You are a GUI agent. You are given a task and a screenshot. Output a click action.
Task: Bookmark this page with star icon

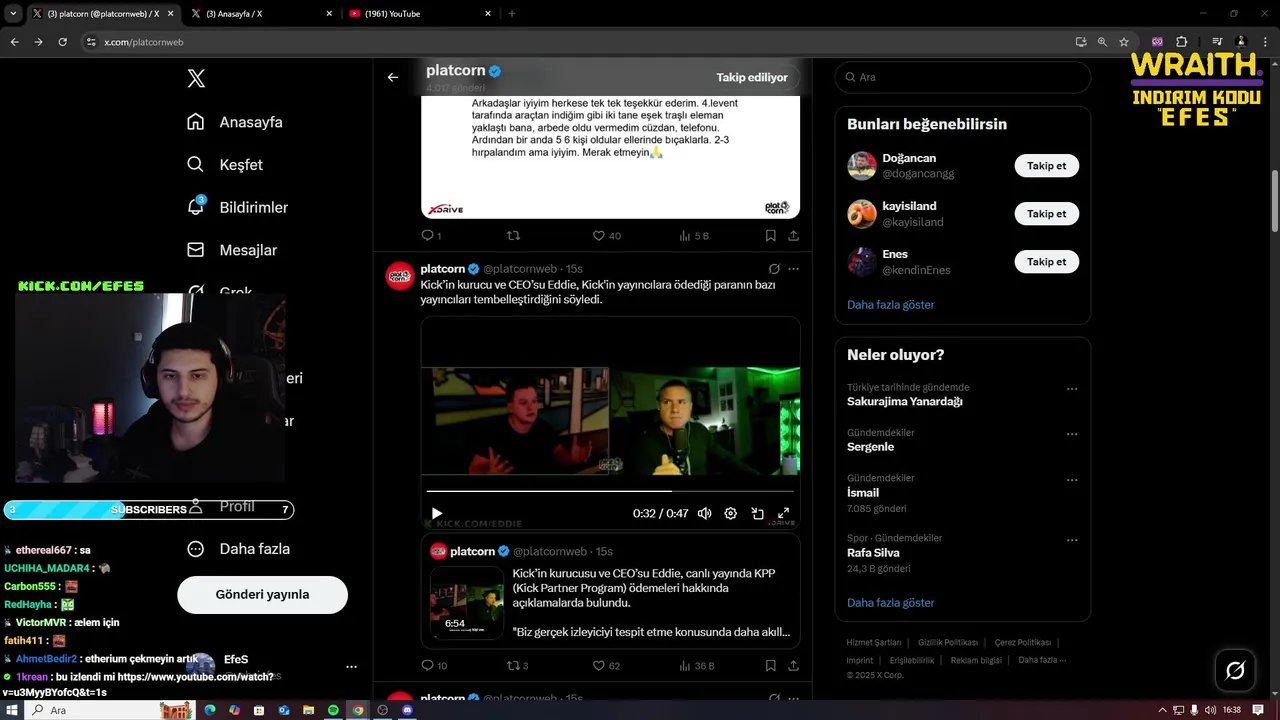point(1124,42)
